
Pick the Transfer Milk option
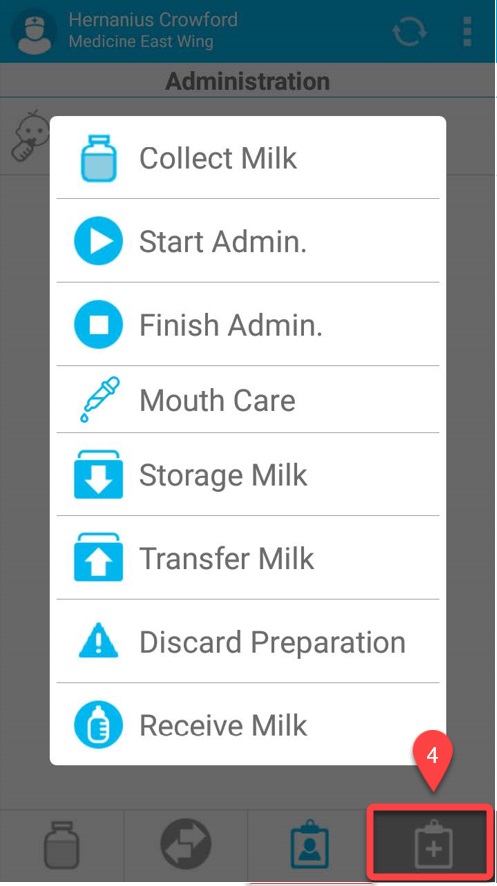[x=248, y=557]
